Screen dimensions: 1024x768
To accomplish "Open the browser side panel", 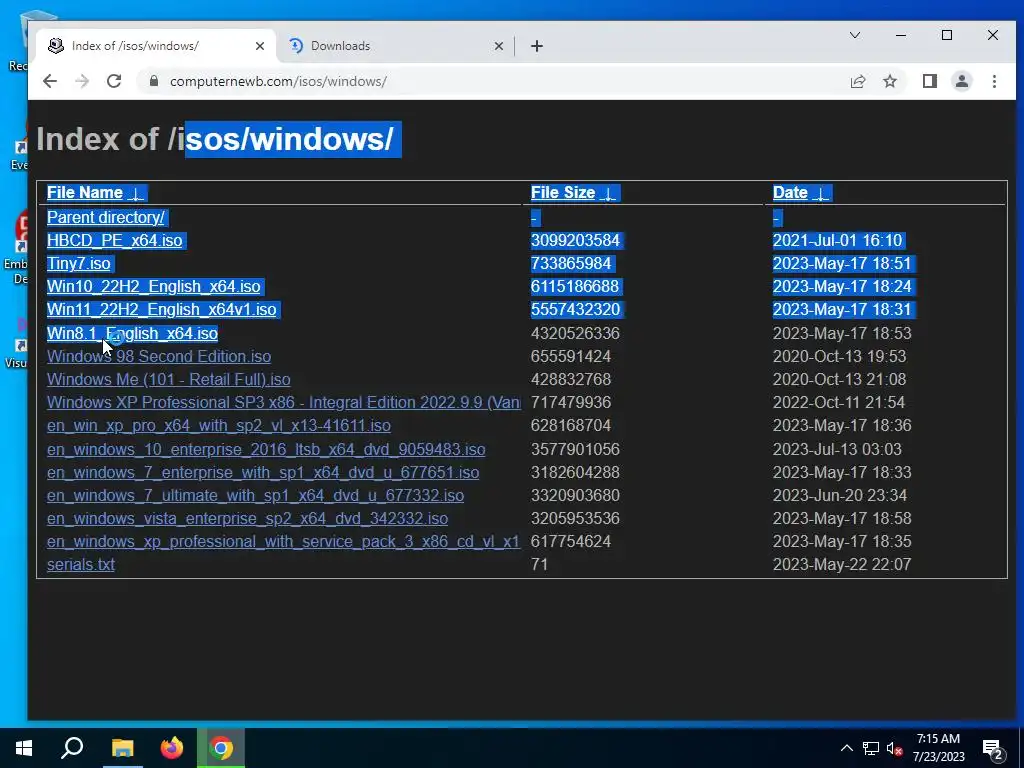I will pos(929,81).
